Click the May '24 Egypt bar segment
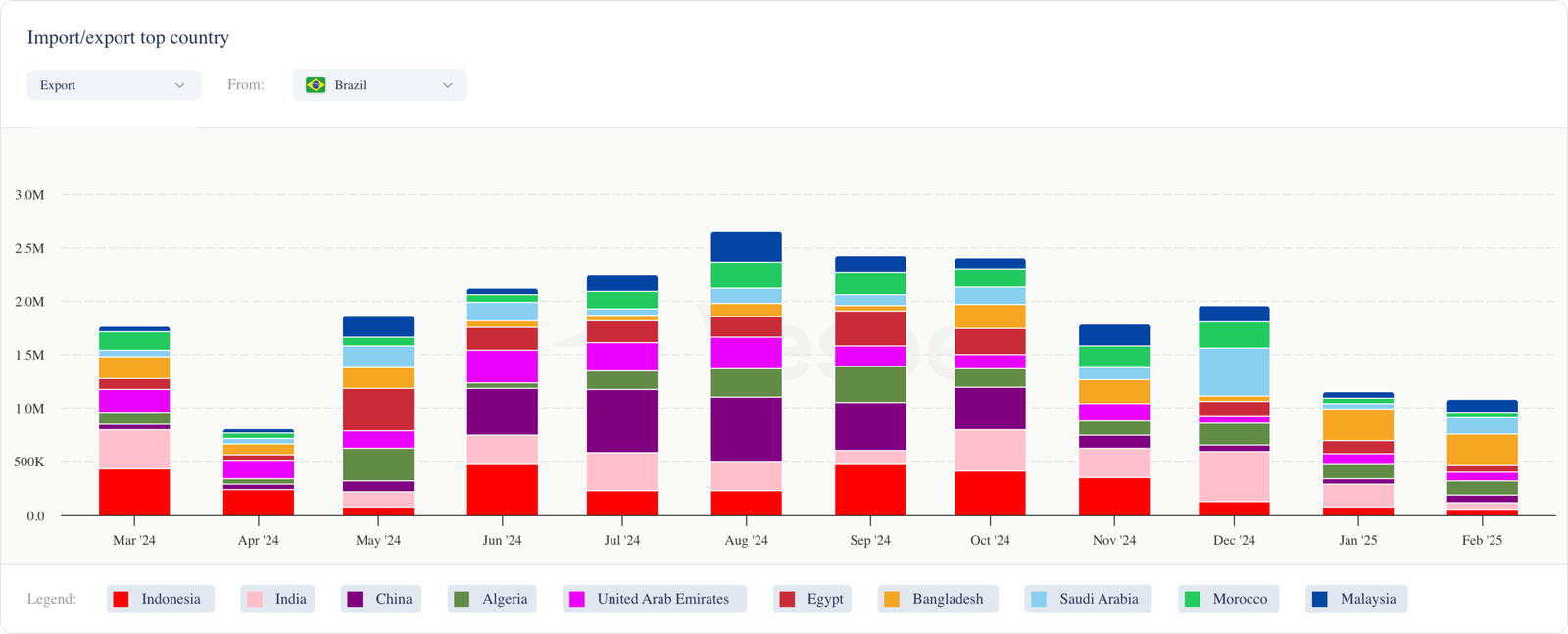The height and width of the screenshot is (634, 1568). [378, 409]
